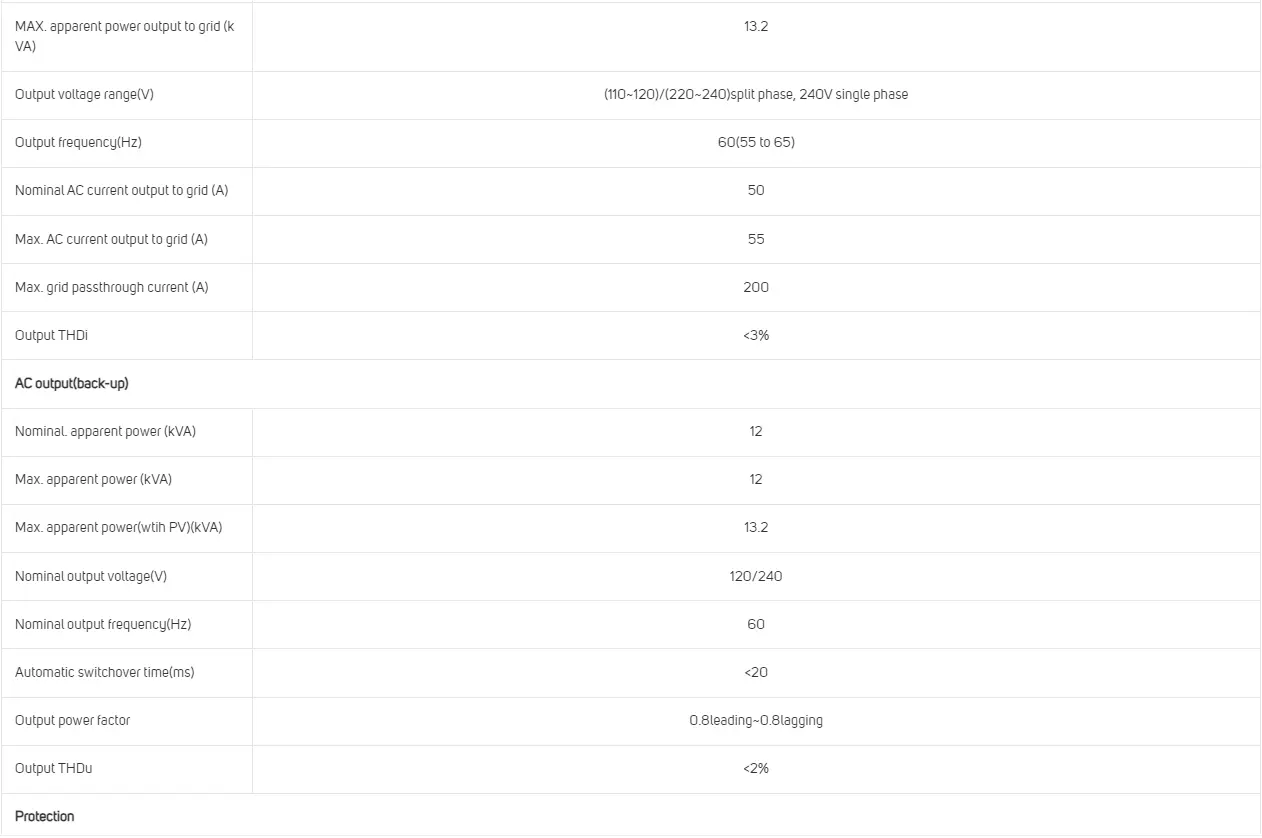Screen dimensions: 1262x838
Task: Click the 'AC output(back-up)' section header
Action: [x=71, y=383]
